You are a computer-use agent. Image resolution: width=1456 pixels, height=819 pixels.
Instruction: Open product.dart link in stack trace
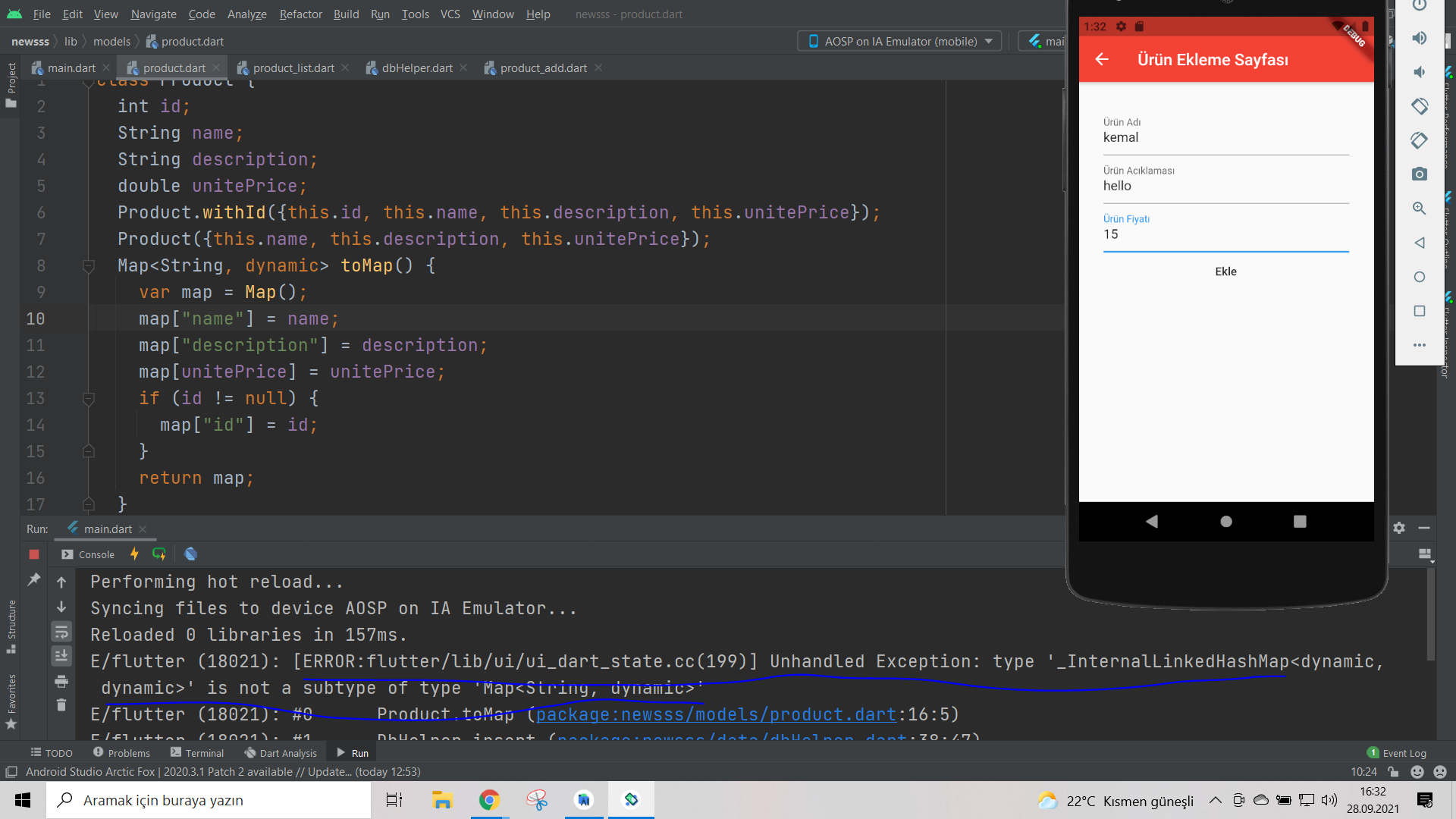pyautogui.click(x=716, y=714)
